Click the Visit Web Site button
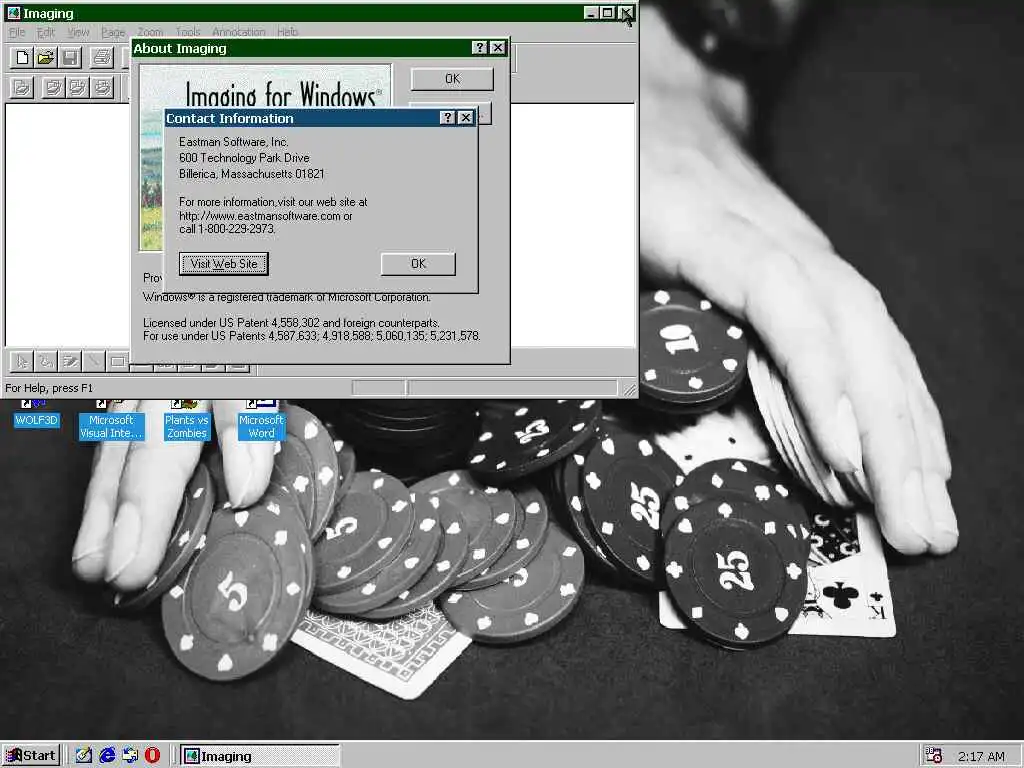 pos(223,264)
